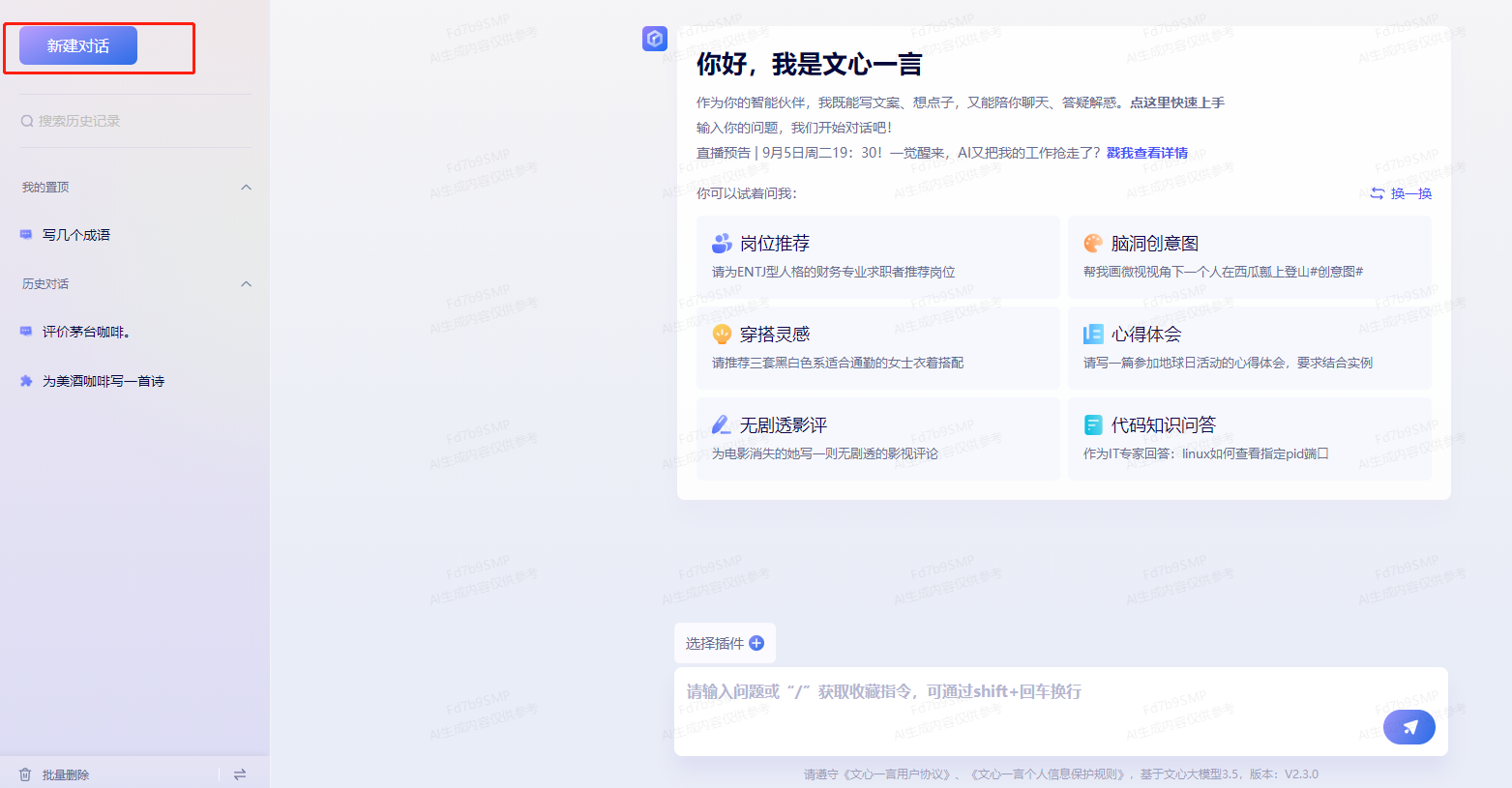
Task: Click the text 请写一篇参加地球日活动的心得体会
Action: point(1184,363)
